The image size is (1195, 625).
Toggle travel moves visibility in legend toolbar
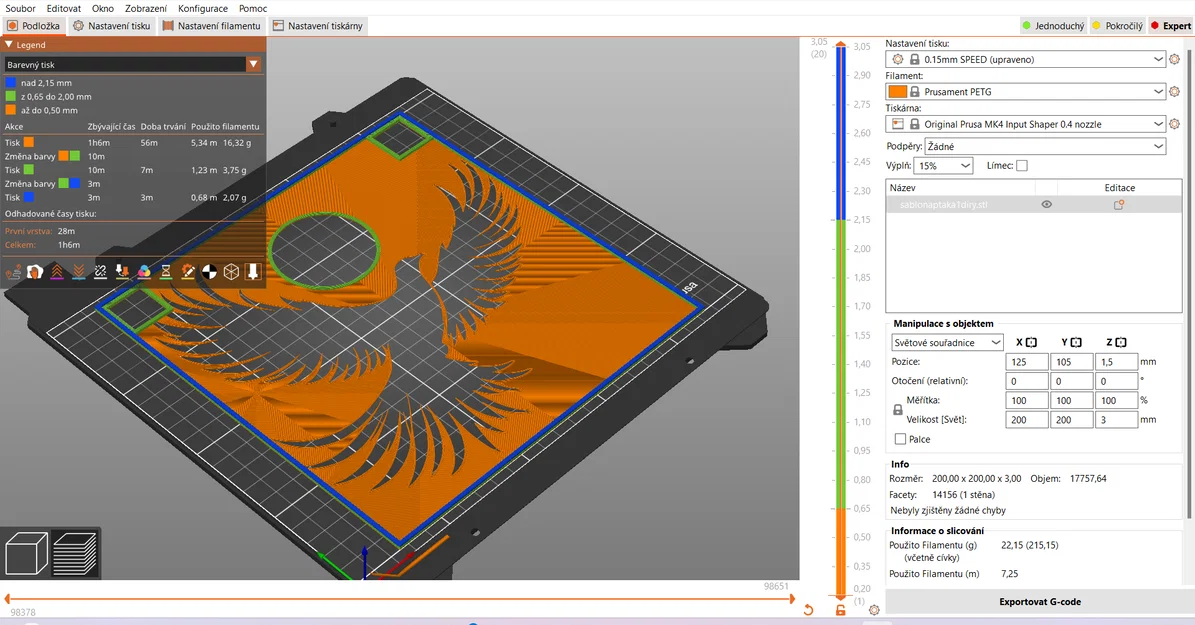(13, 272)
